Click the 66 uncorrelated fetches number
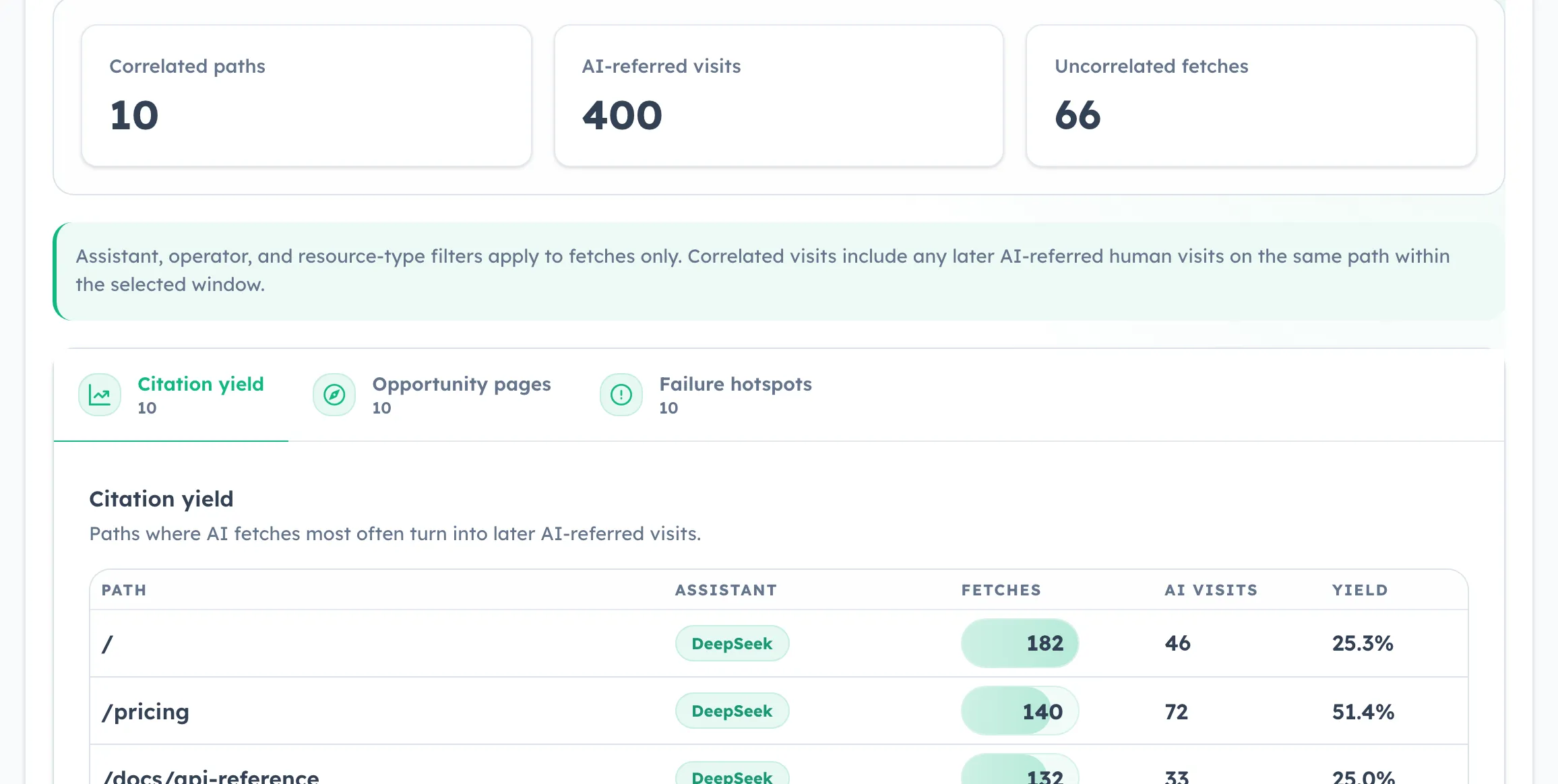 click(x=1078, y=115)
